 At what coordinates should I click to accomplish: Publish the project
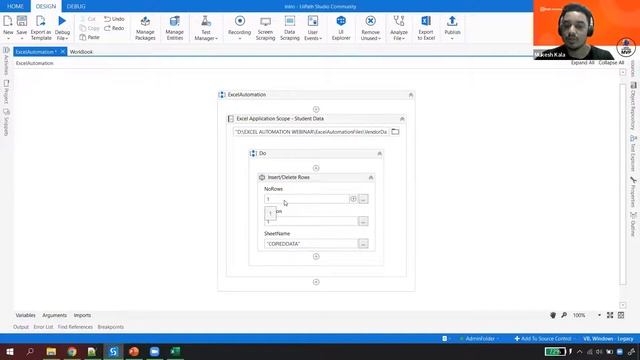pyautogui.click(x=452, y=27)
